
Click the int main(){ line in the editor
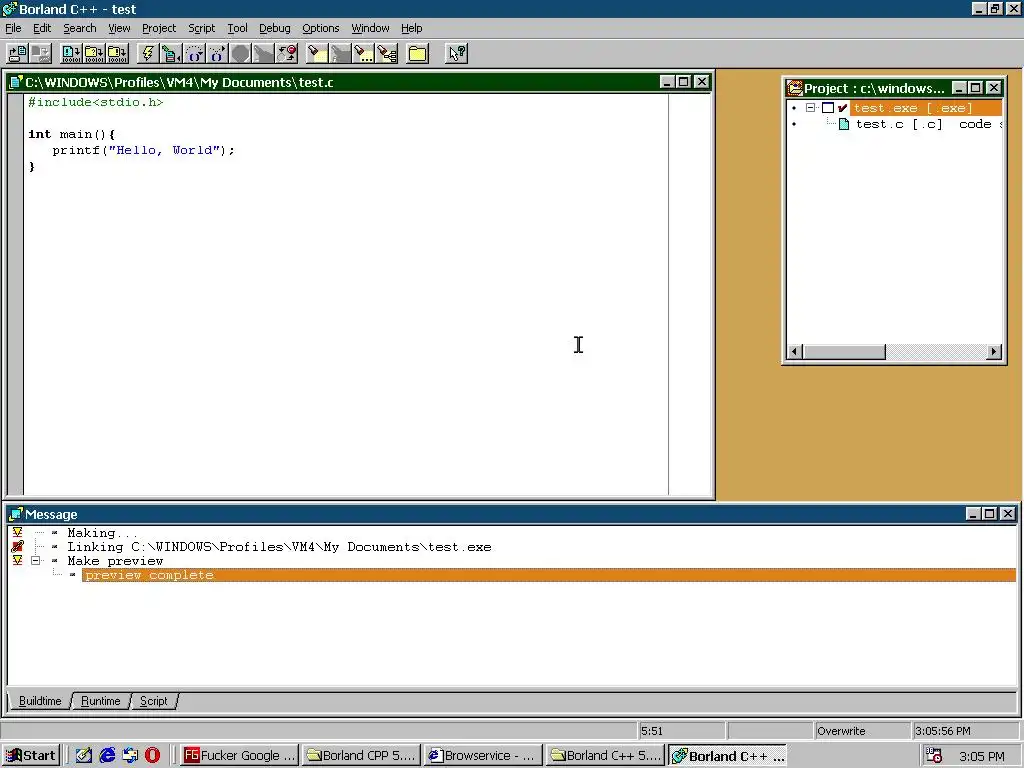[x=72, y=134]
